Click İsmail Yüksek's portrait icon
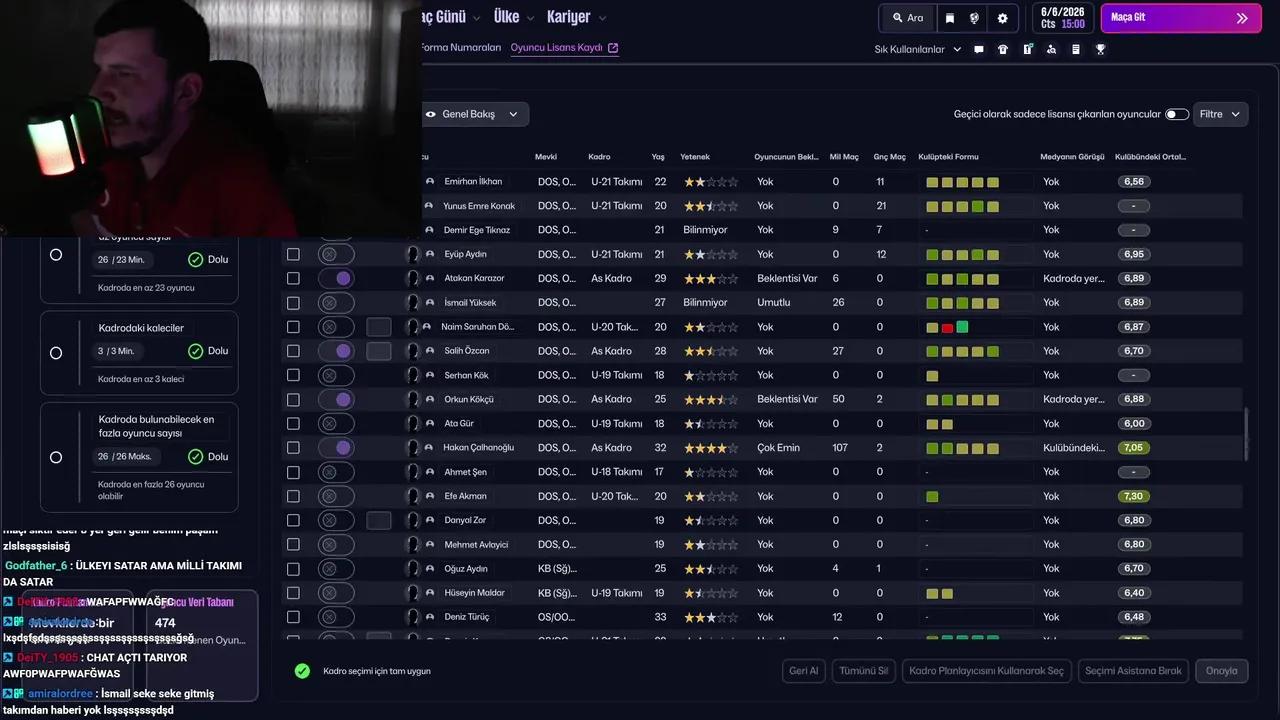 point(412,303)
